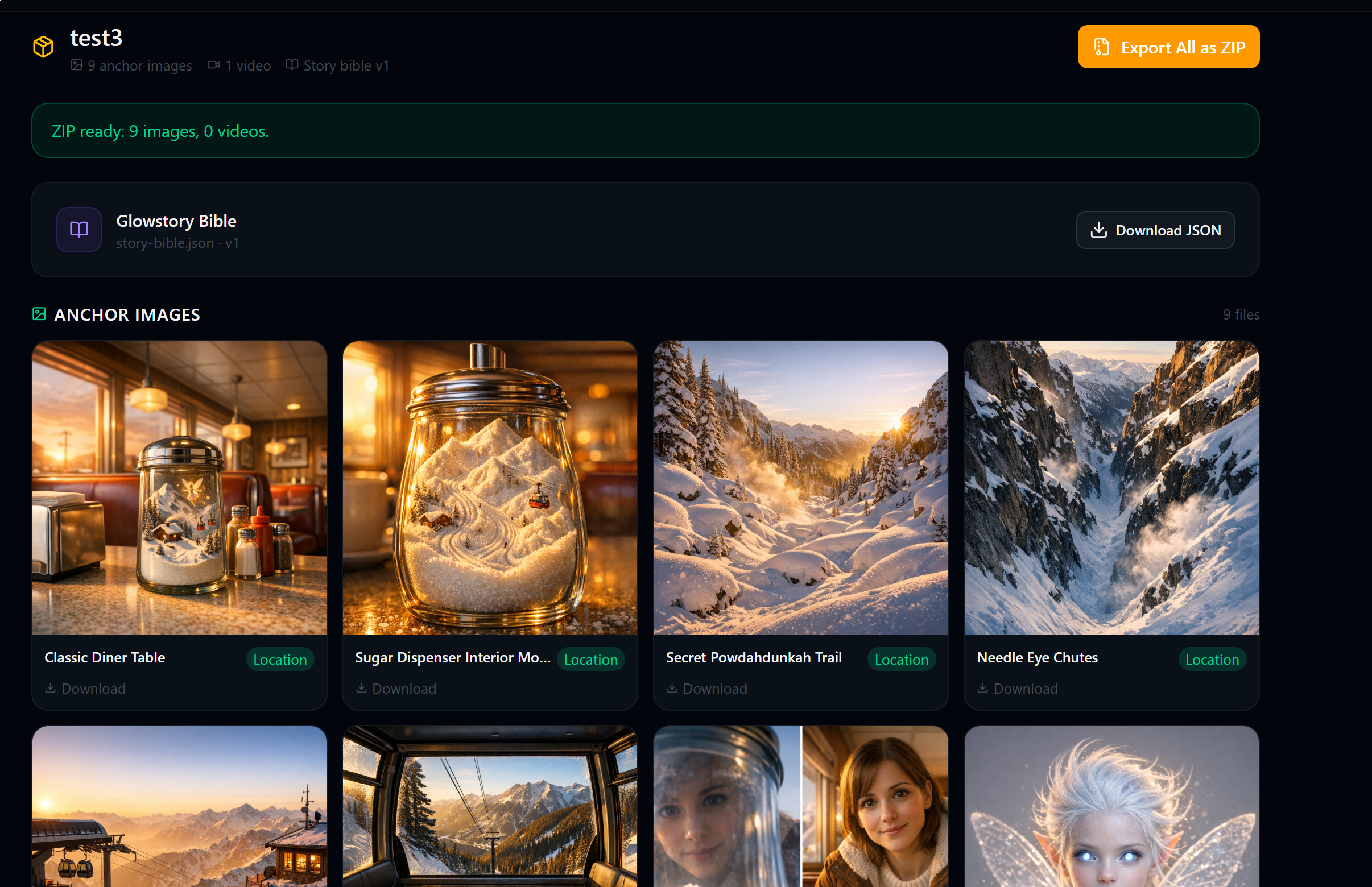Click the purple Glowstory Bible book icon
1372x887 pixels.
point(79,230)
